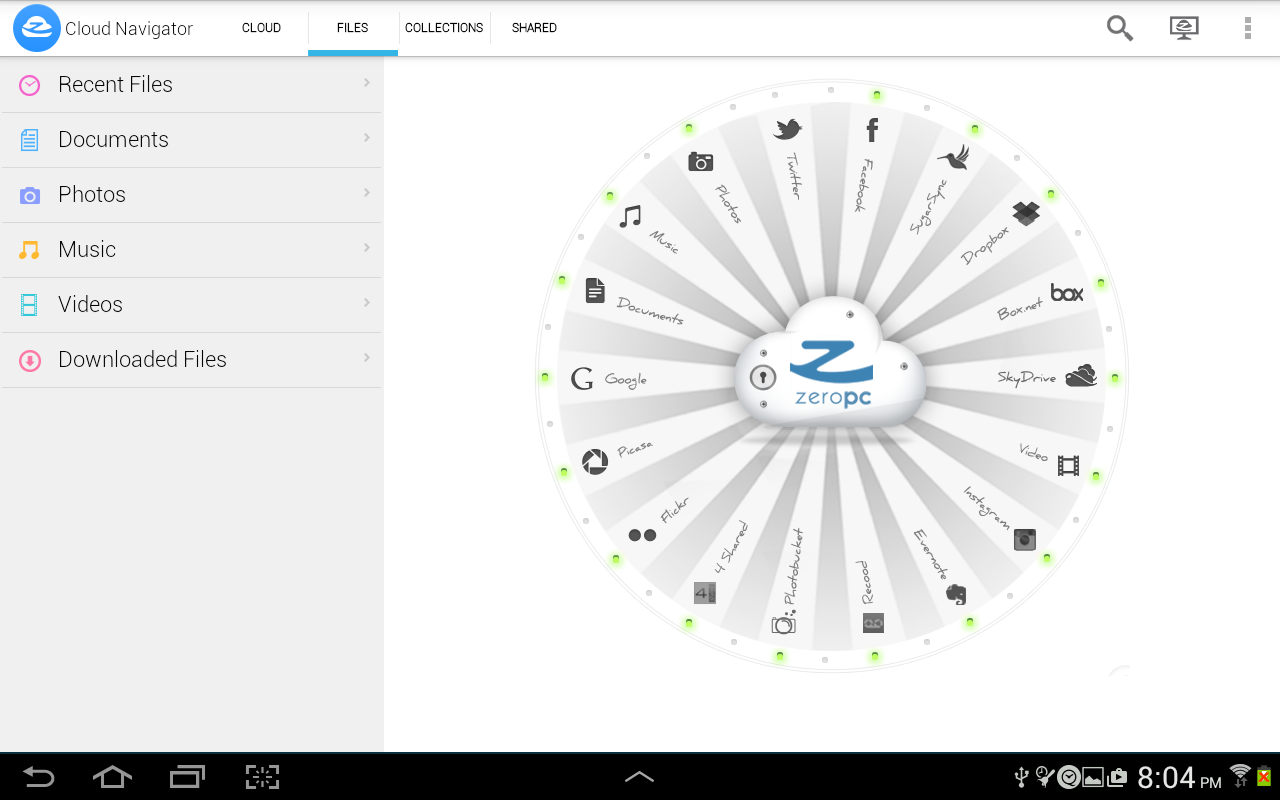Viewport: 1280px width, 800px height.
Task: Click the Evernote handwritten label
Action: click(x=930, y=554)
